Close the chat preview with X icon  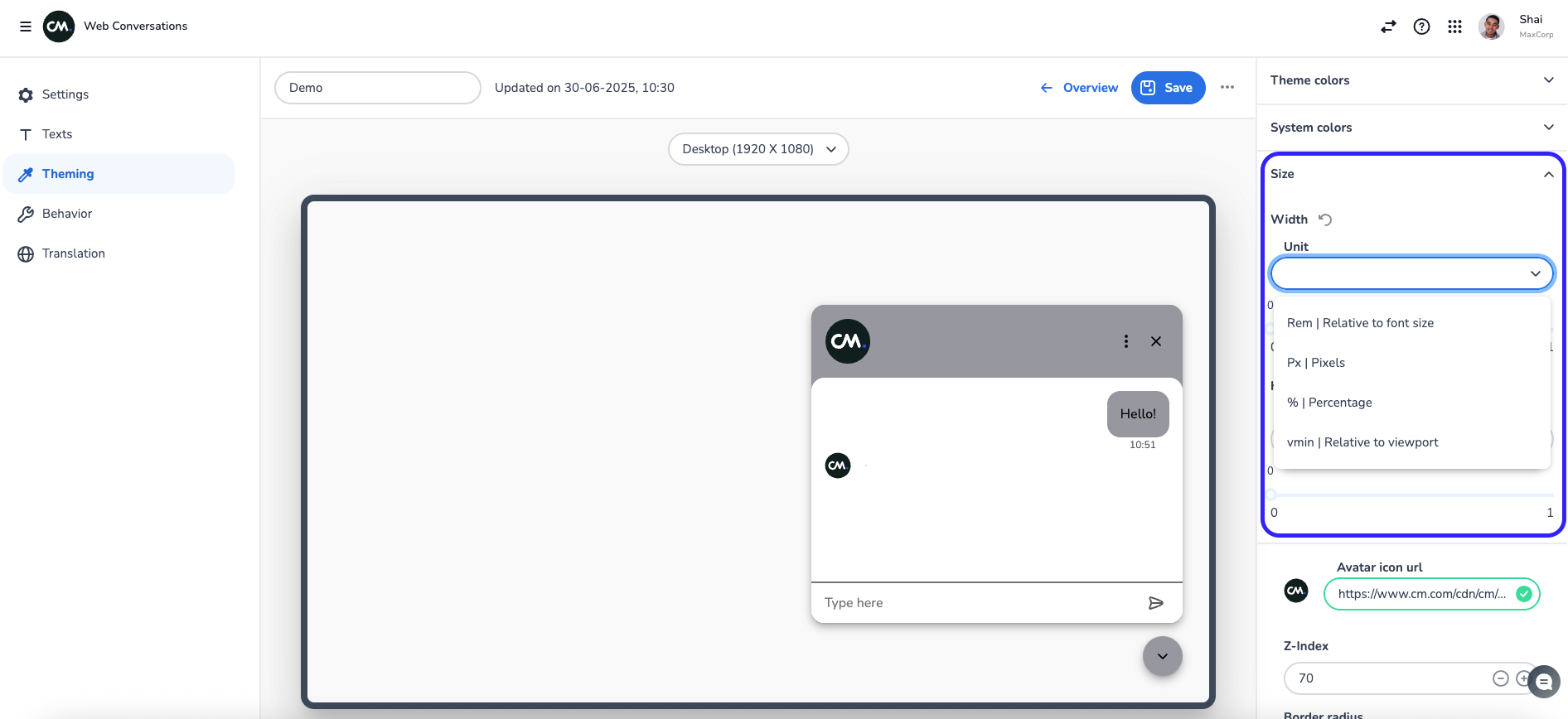[1156, 341]
